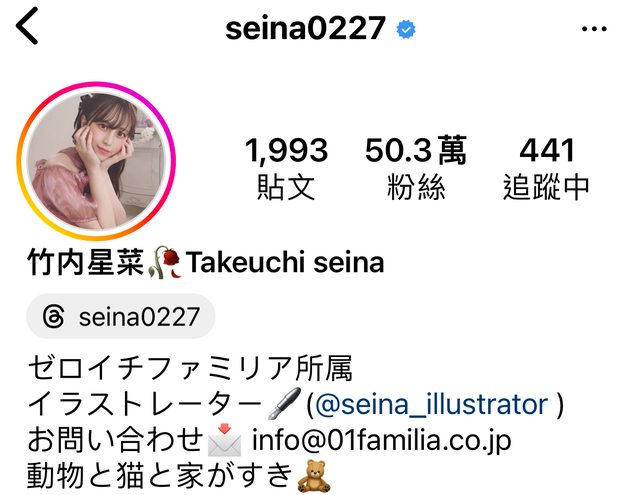
Task: Go back using the back arrow
Action: [x=27, y=26]
